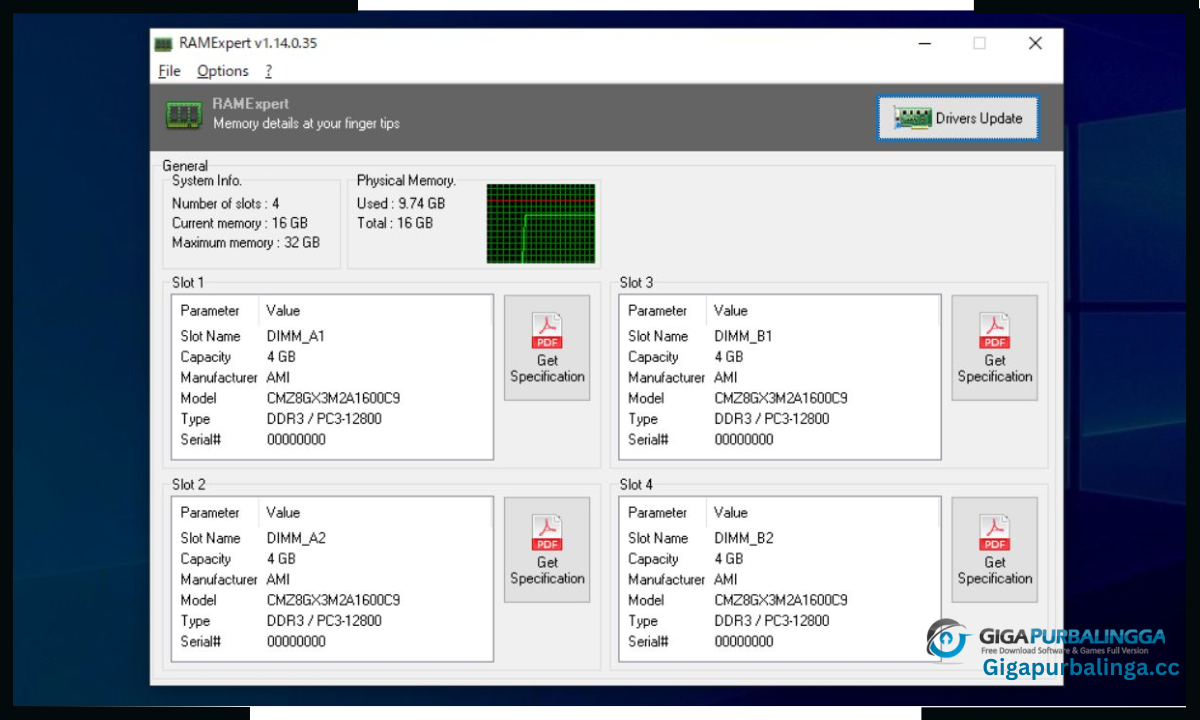Close the RAMExpert window

click(x=1035, y=43)
